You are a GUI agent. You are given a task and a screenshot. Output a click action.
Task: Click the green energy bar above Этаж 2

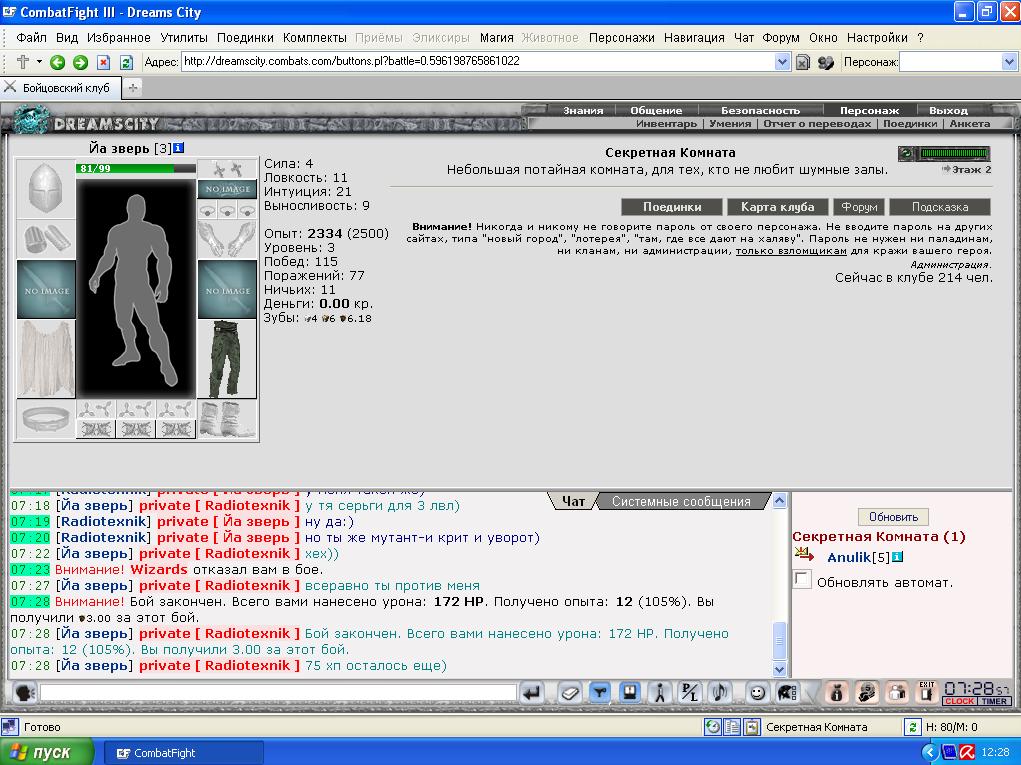pyautogui.click(x=953, y=154)
